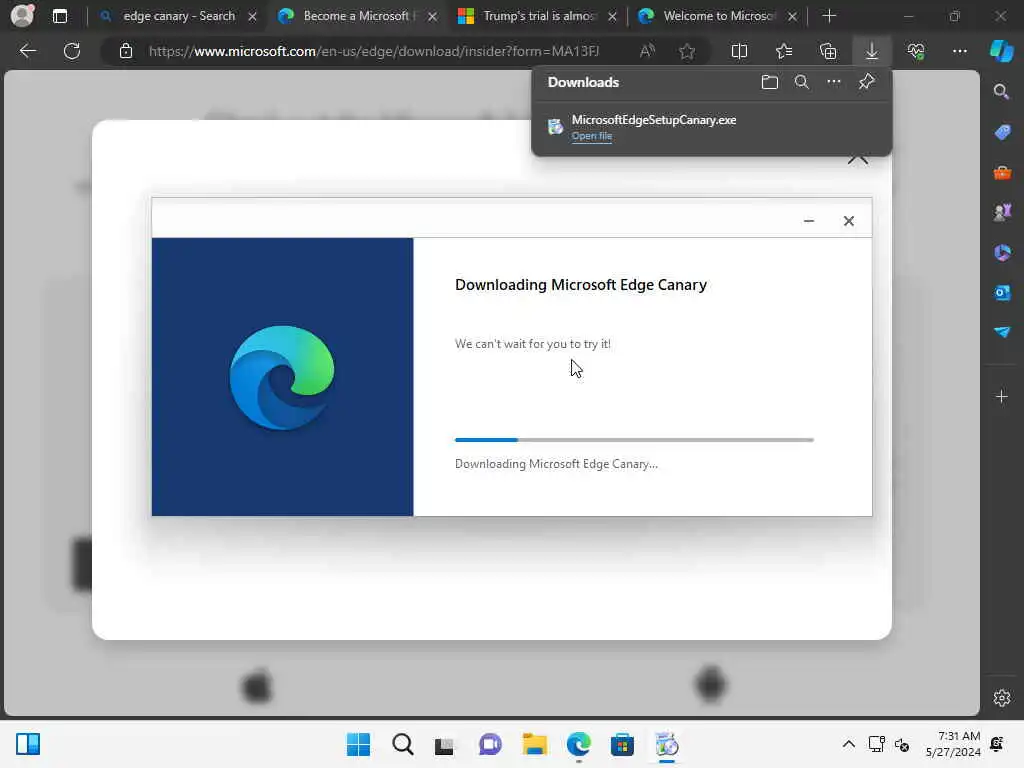Open Microsoft 365 sidebar icon
Image resolution: width=1024 pixels, height=768 pixels.
click(1002, 253)
